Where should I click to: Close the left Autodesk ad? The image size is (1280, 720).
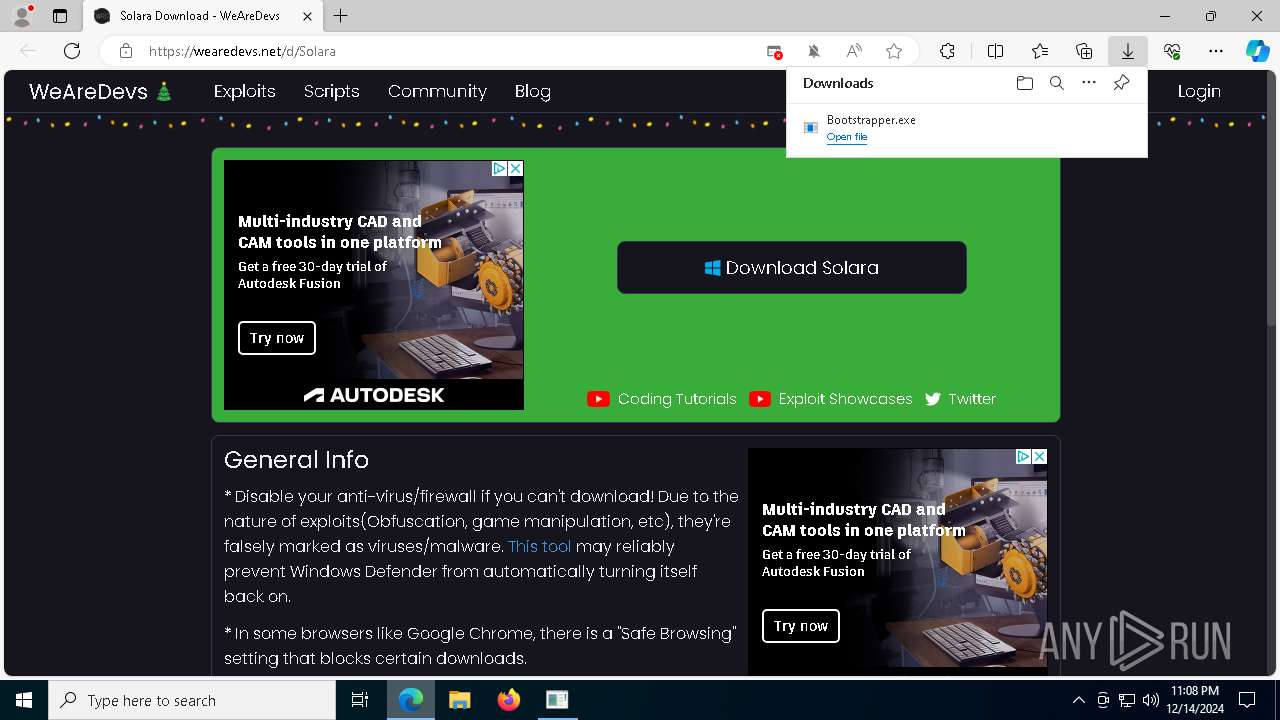[x=515, y=169]
